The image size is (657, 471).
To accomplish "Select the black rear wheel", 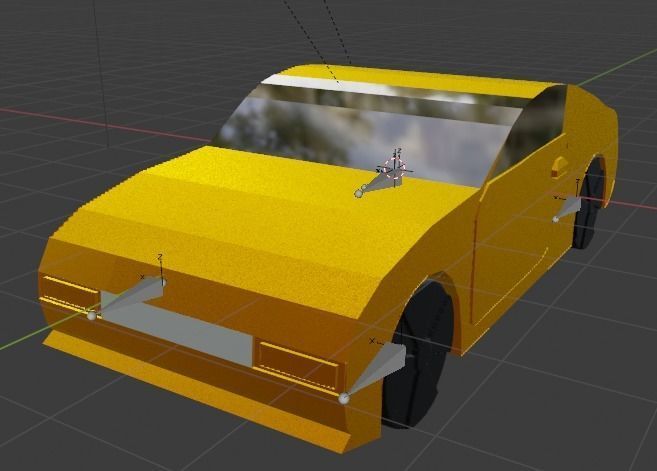I will click(x=590, y=205).
